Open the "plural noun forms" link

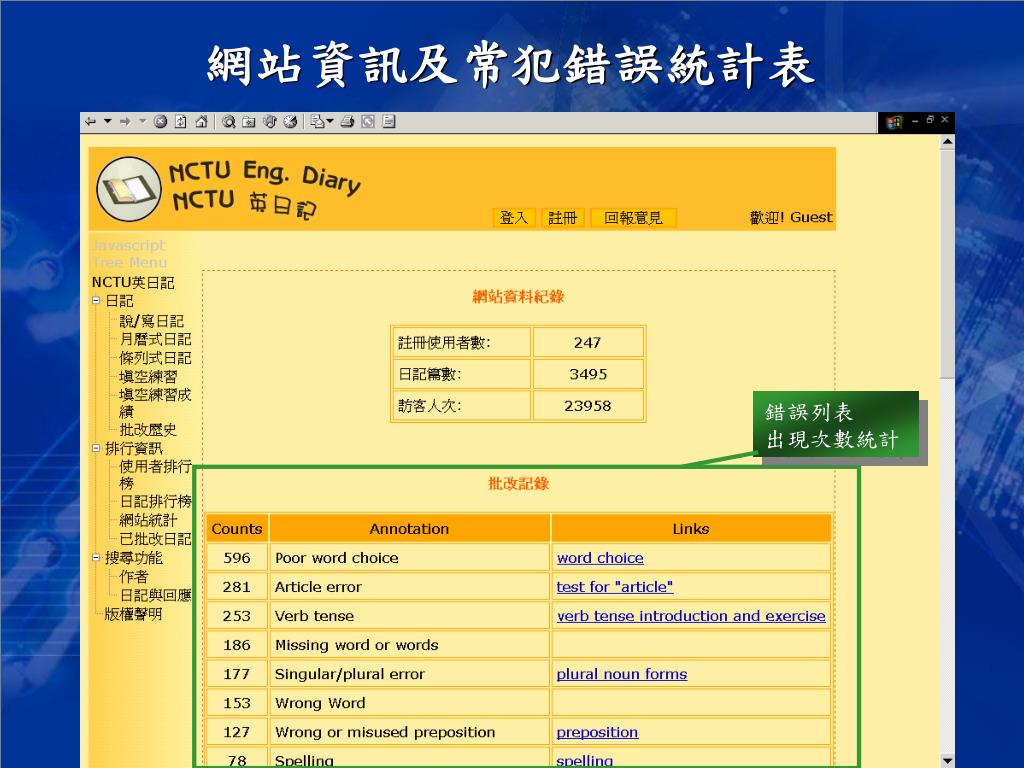pos(622,674)
